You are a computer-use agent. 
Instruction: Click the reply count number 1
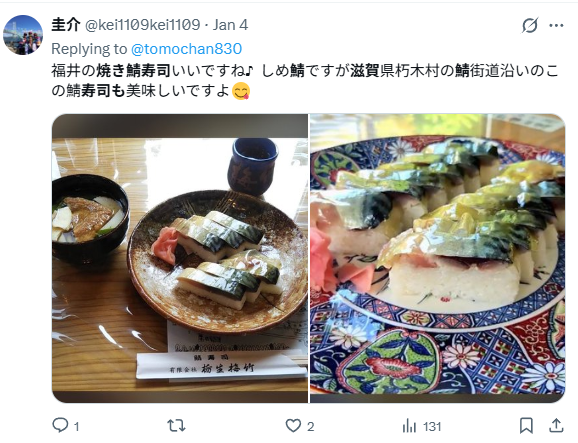coord(76,427)
